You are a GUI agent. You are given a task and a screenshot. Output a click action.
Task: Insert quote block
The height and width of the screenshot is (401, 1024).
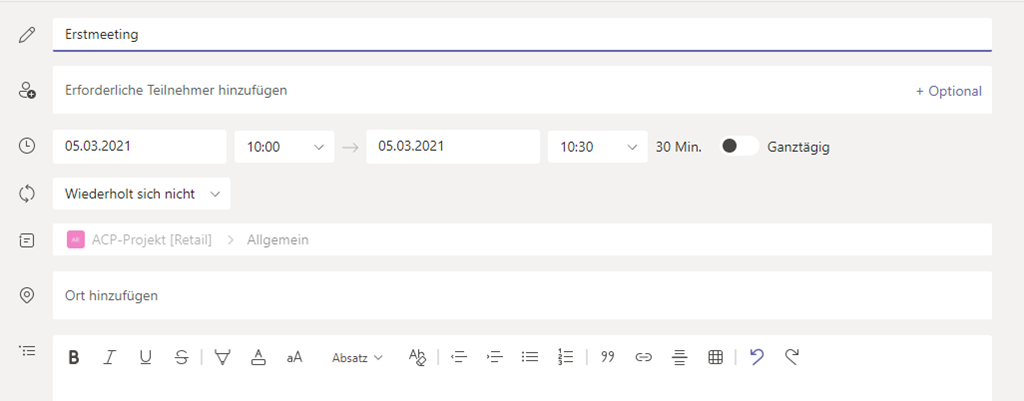click(608, 357)
